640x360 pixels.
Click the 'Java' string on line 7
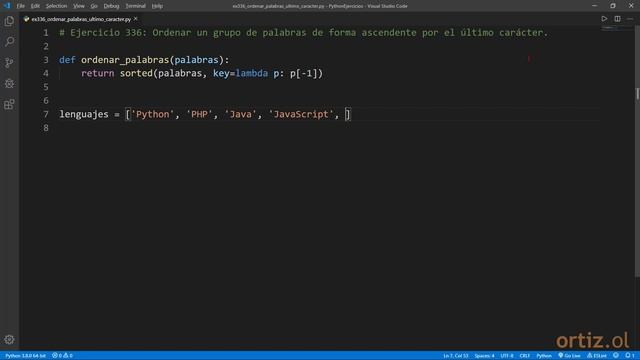[240, 114]
